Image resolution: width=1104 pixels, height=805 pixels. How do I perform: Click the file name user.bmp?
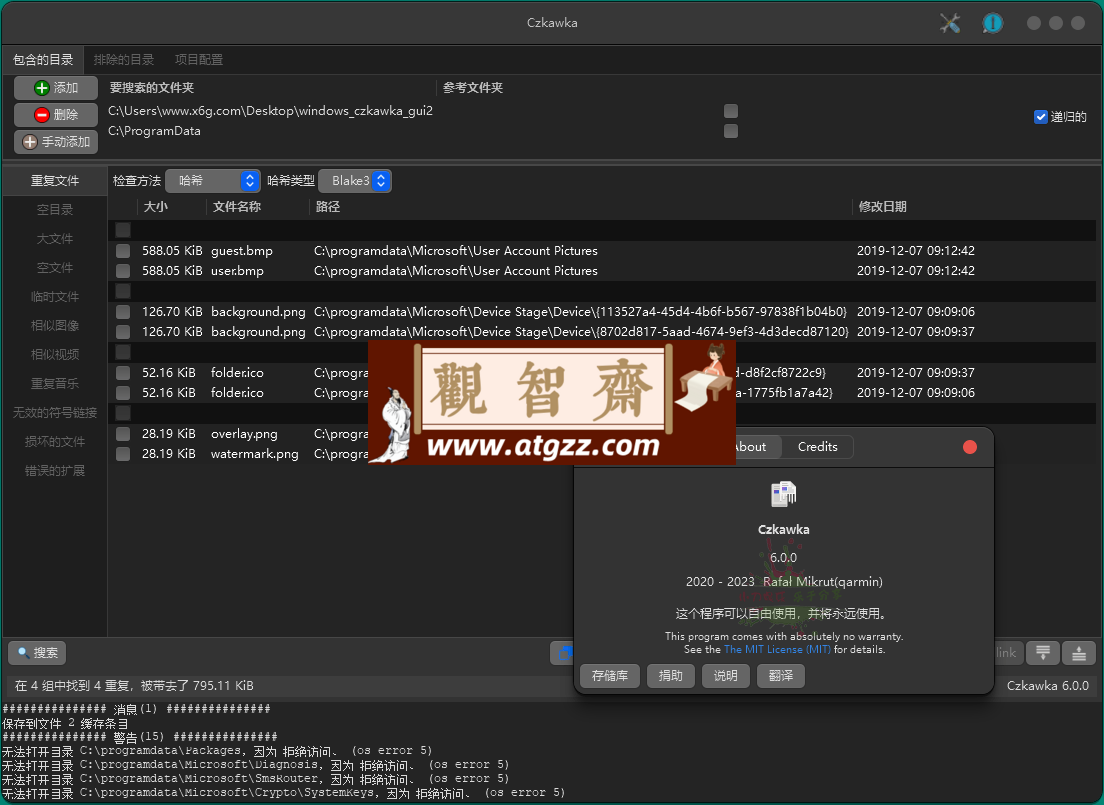point(237,271)
